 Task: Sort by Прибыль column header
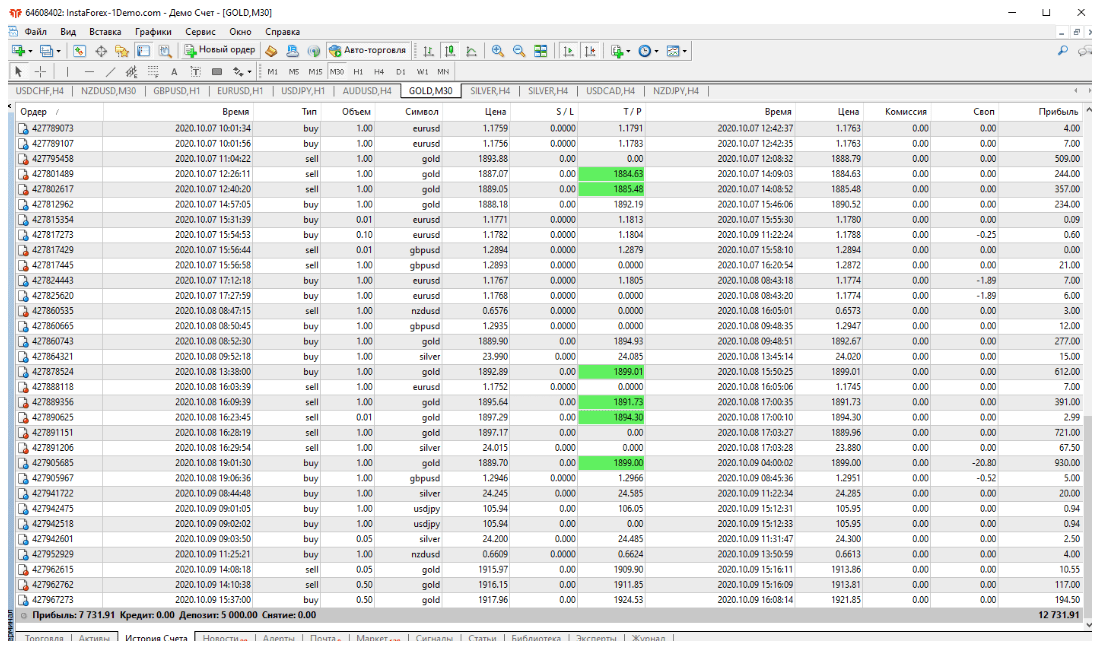pos(1058,112)
